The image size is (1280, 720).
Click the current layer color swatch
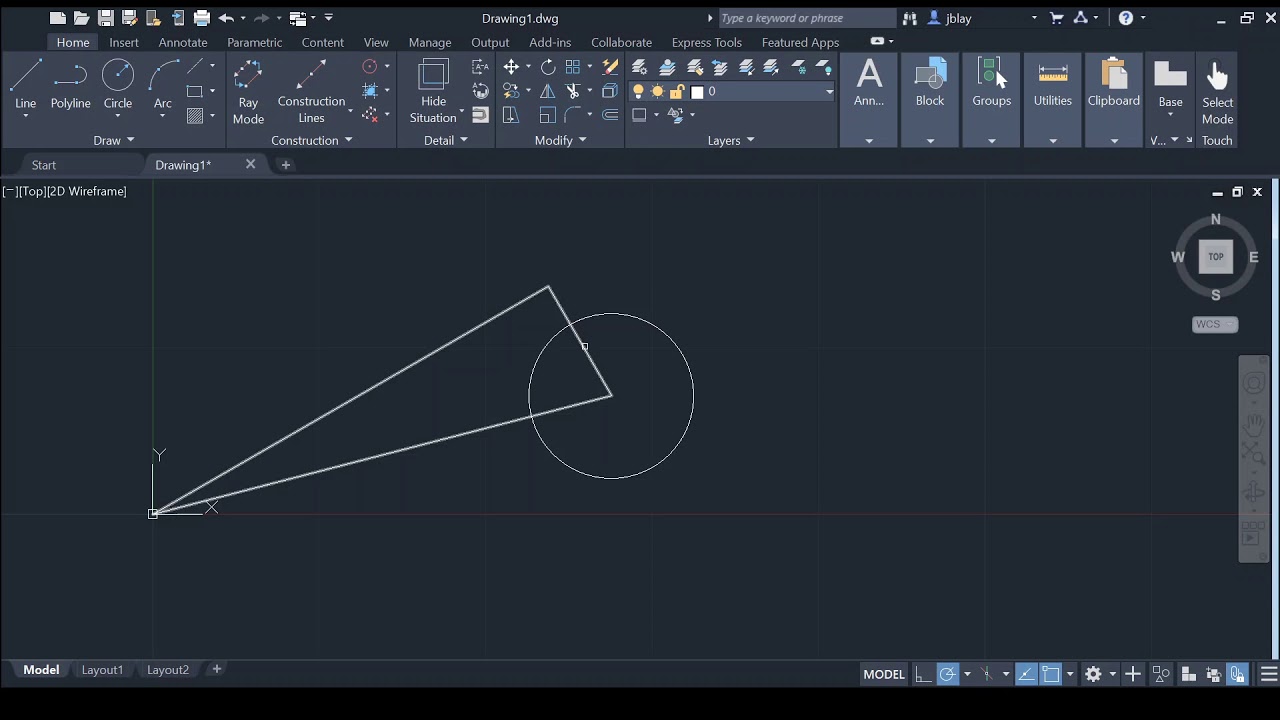(697, 92)
